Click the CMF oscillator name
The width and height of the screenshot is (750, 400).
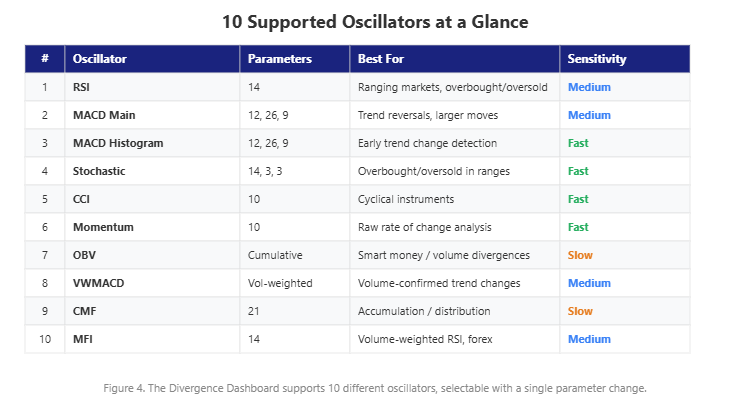click(x=83, y=311)
